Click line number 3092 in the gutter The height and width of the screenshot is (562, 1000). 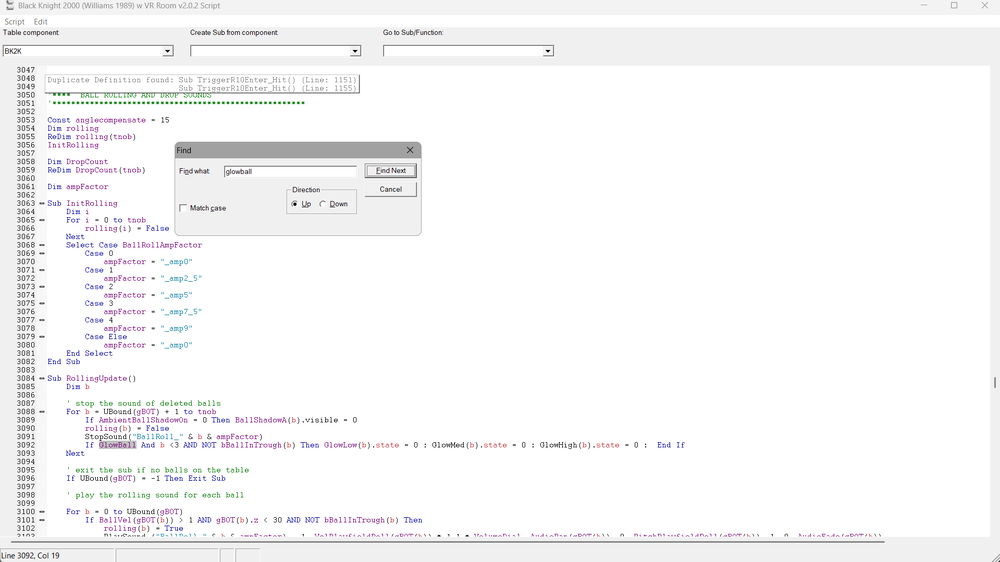click(26, 445)
